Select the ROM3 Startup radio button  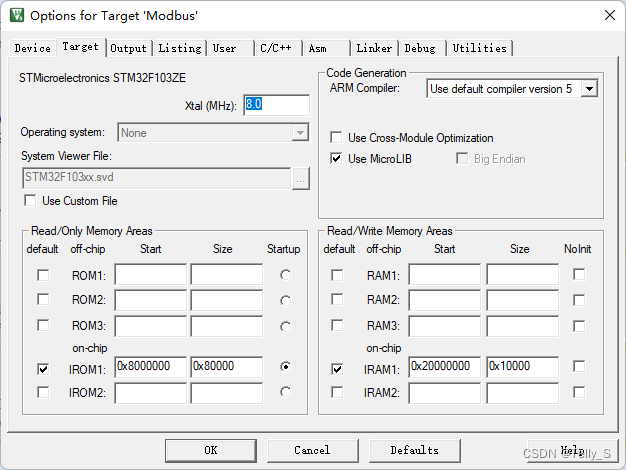285,327
